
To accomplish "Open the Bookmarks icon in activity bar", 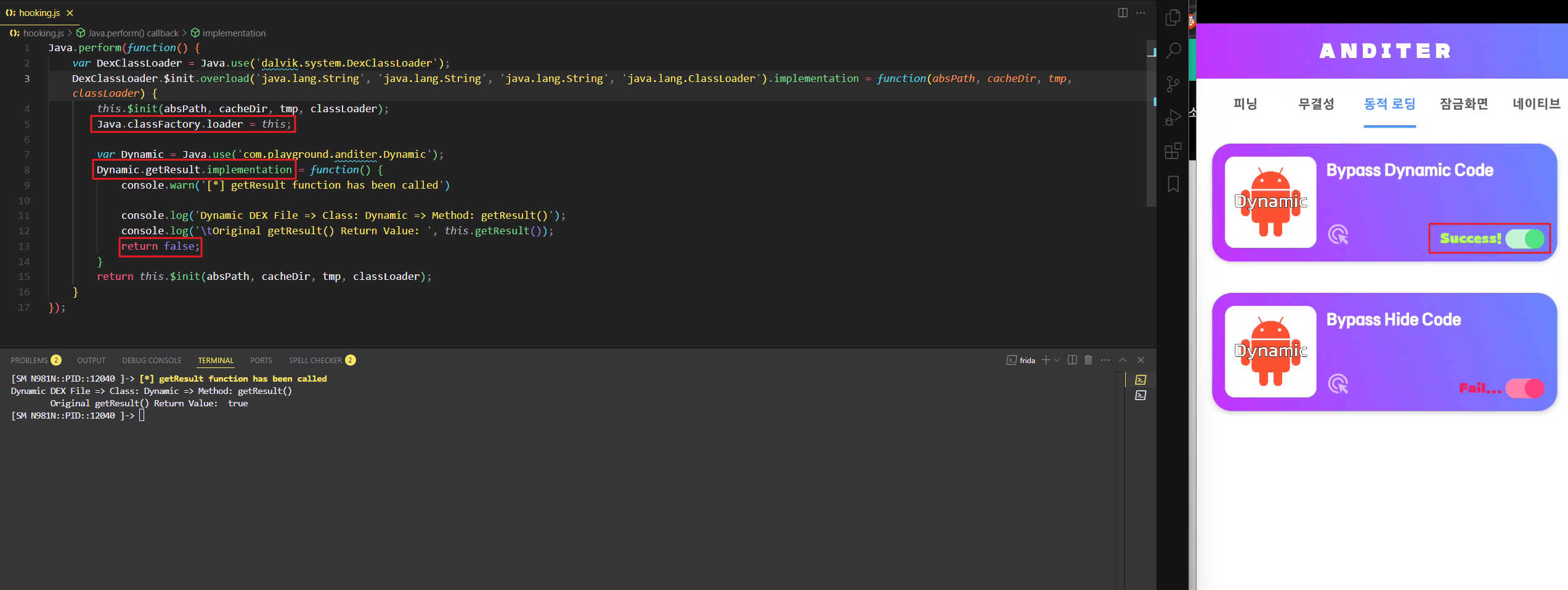I will pyautogui.click(x=1173, y=184).
